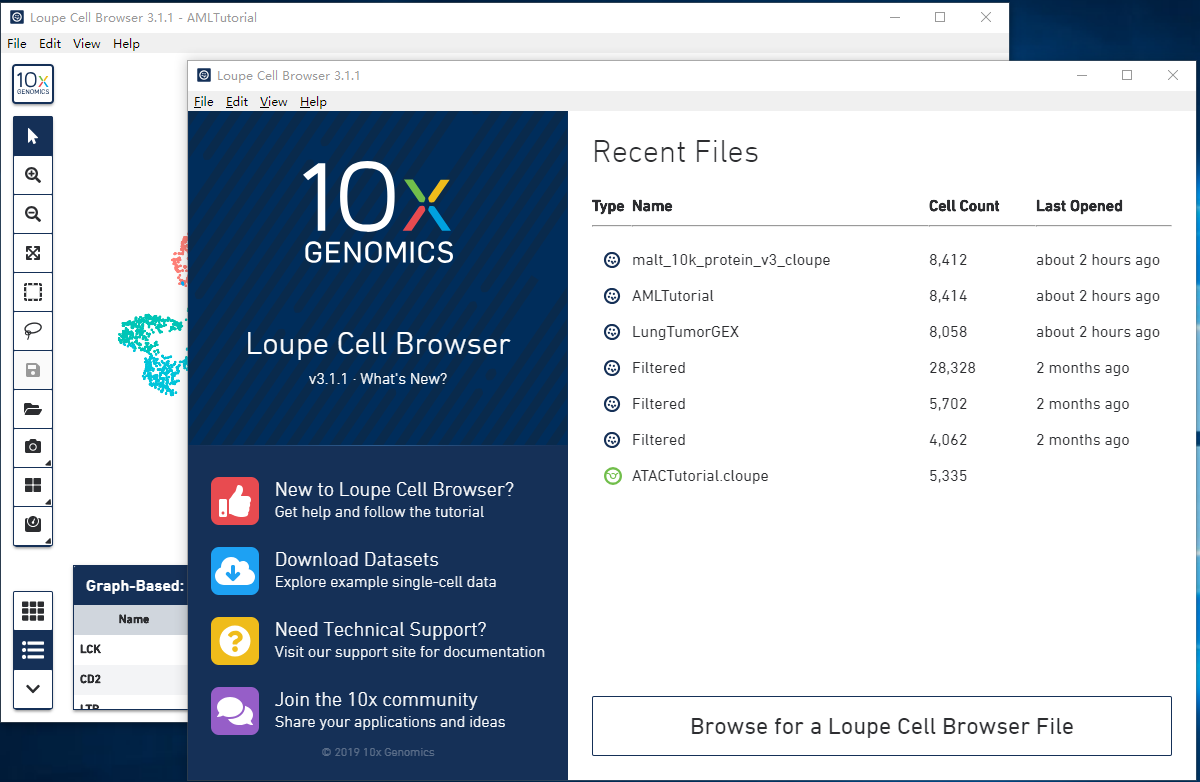The width and height of the screenshot is (1200, 782).
Task: Open the split view grid tool
Action: pos(33,486)
